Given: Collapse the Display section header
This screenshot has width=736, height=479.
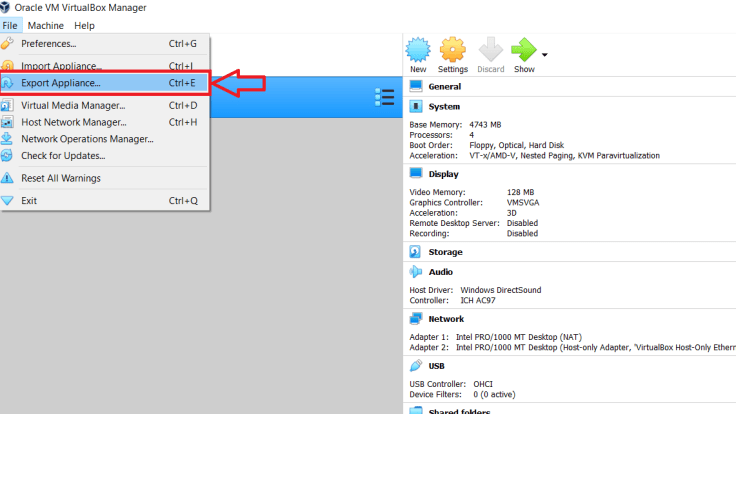Looking at the screenshot, I should [x=443, y=174].
